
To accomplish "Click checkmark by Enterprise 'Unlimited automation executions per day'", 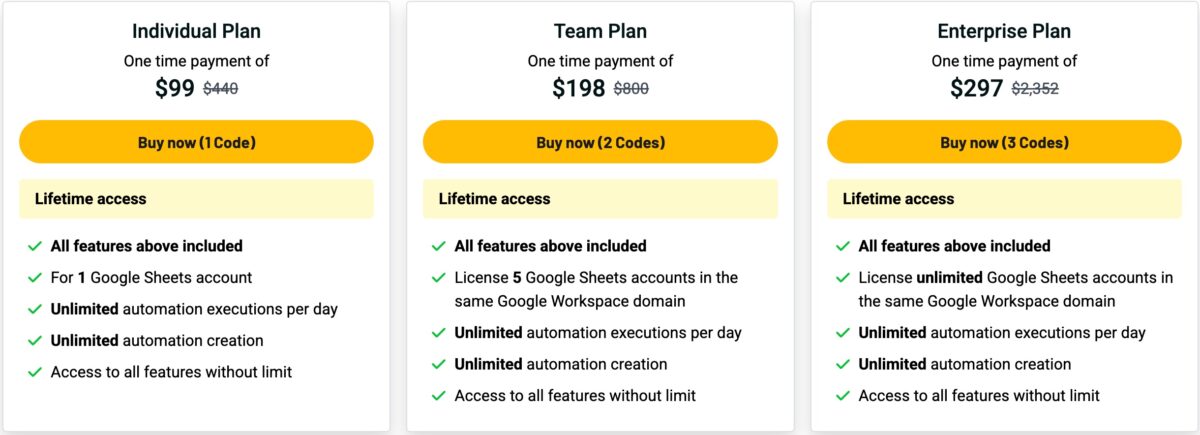I will 843,333.
